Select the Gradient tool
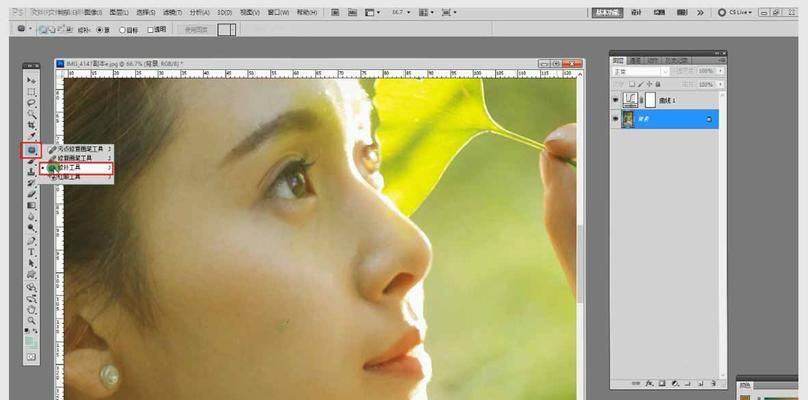 point(32,206)
